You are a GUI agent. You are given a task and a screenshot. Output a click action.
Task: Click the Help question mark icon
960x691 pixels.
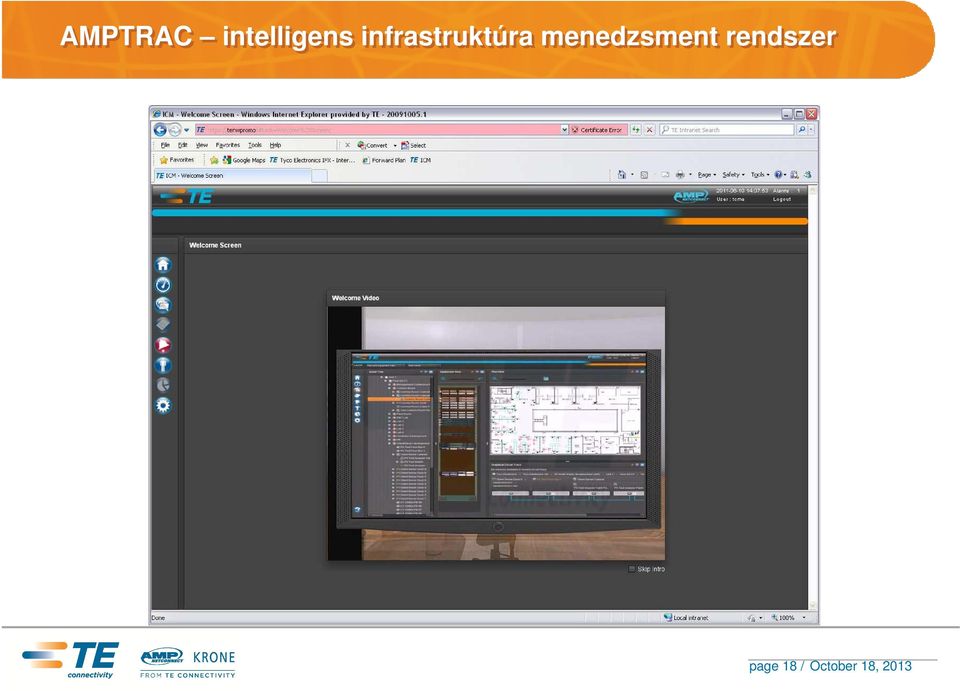pyautogui.click(x=778, y=174)
